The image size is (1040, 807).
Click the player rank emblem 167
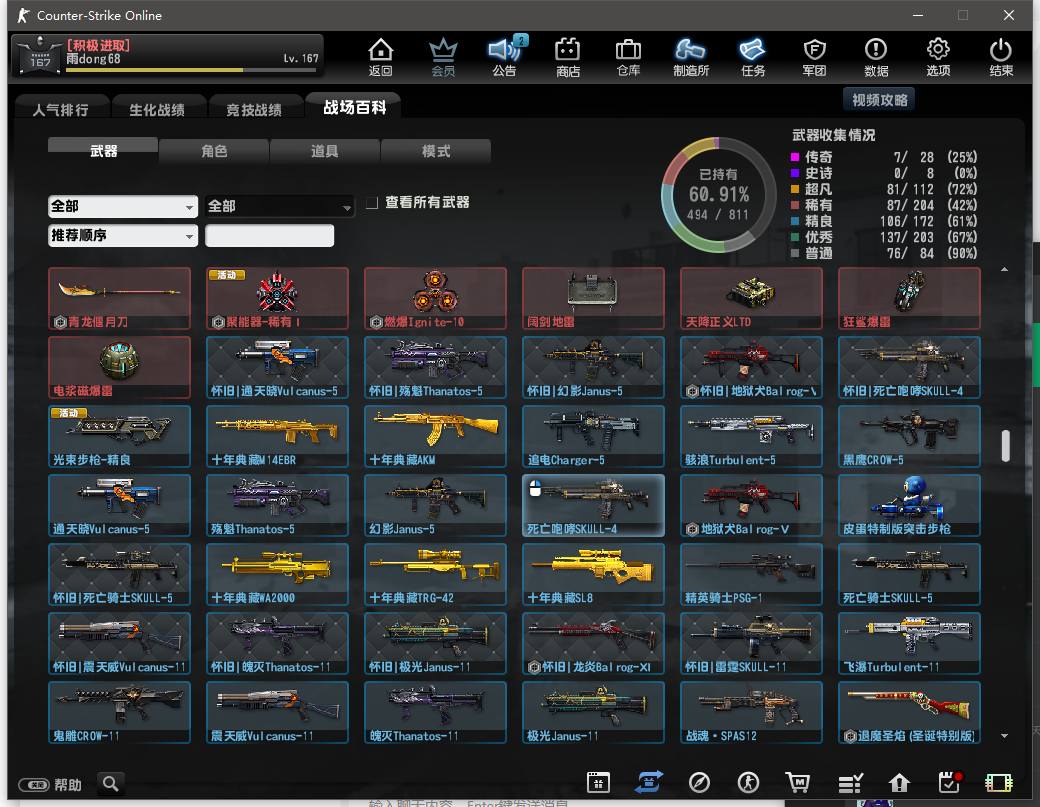point(40,56)
